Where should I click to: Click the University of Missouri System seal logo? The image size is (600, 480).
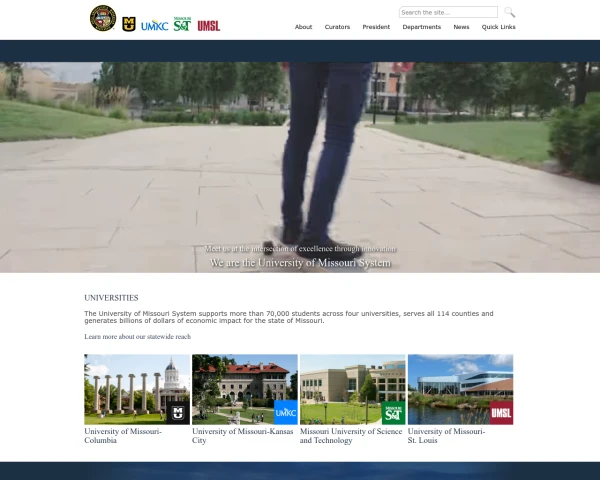click(x=103, y=18)
